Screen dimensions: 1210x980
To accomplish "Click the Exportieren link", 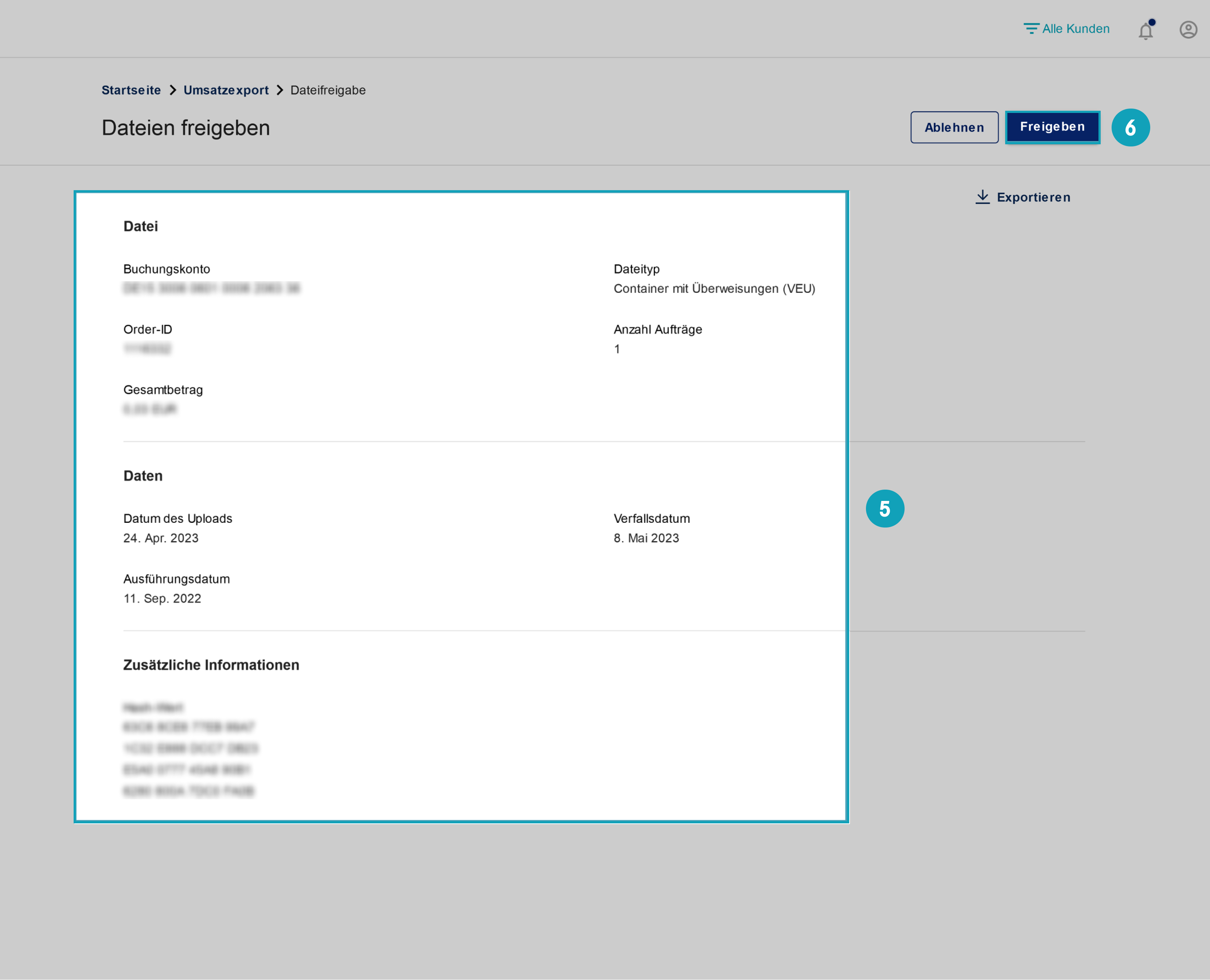I will pyautogui.click(x=1023, y=197).
